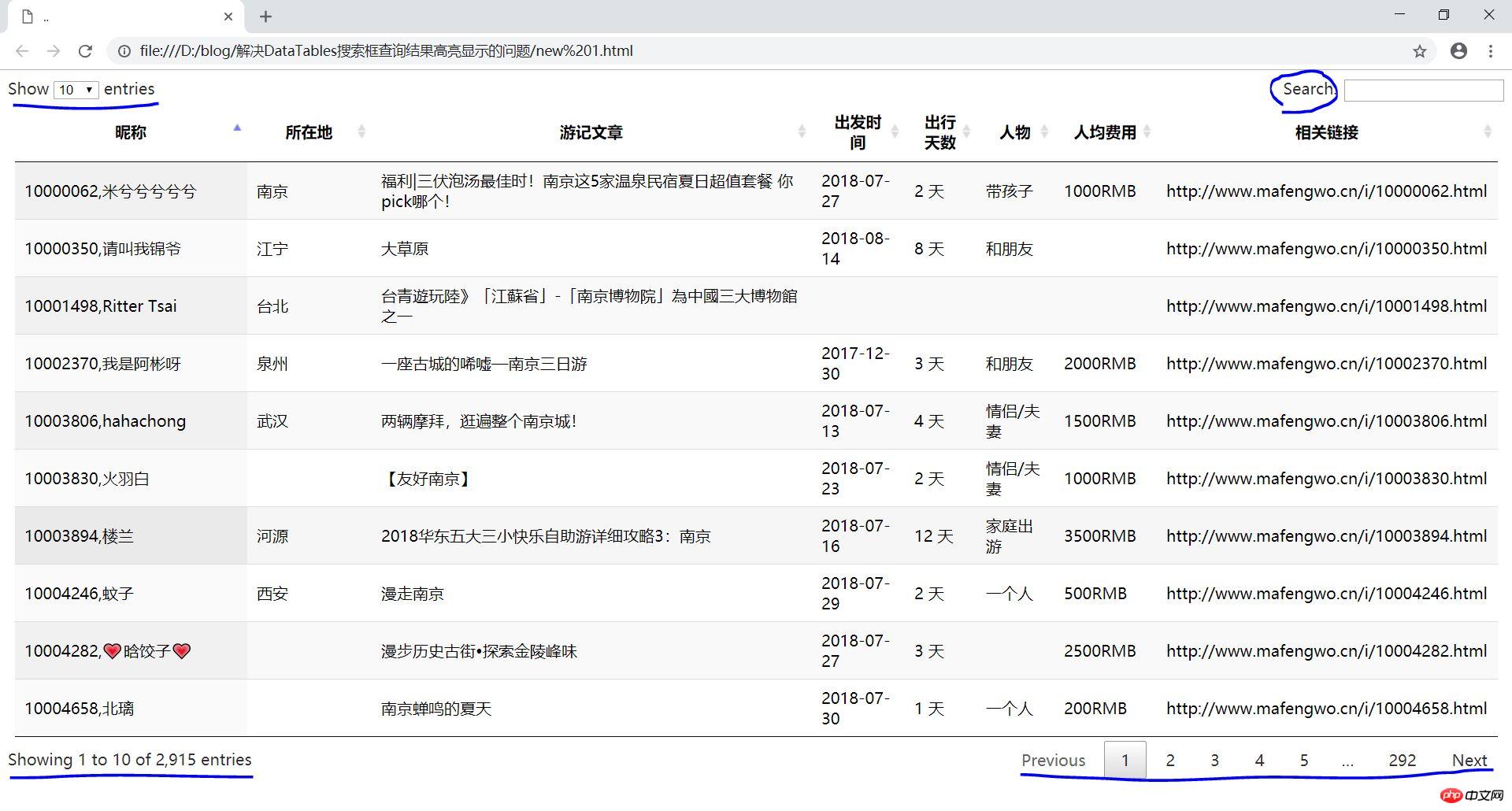This screenshot has height=811, width=1512.
Task: Open the Show entries count dropdown
Action: (x=76, y=90)
